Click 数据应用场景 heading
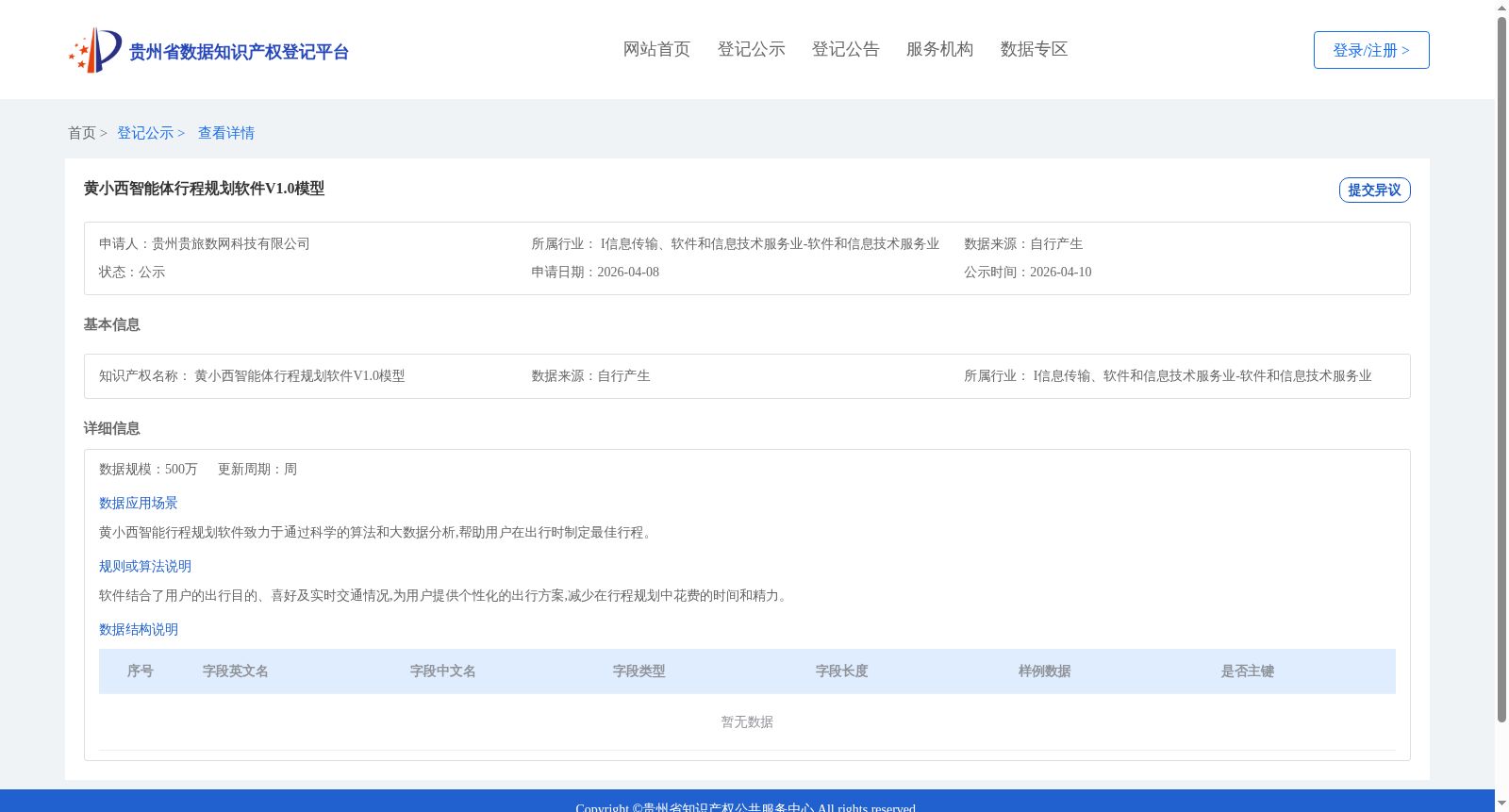This screenshot has height=812, width=1509. pyautogui.click(x=139, y=503)
